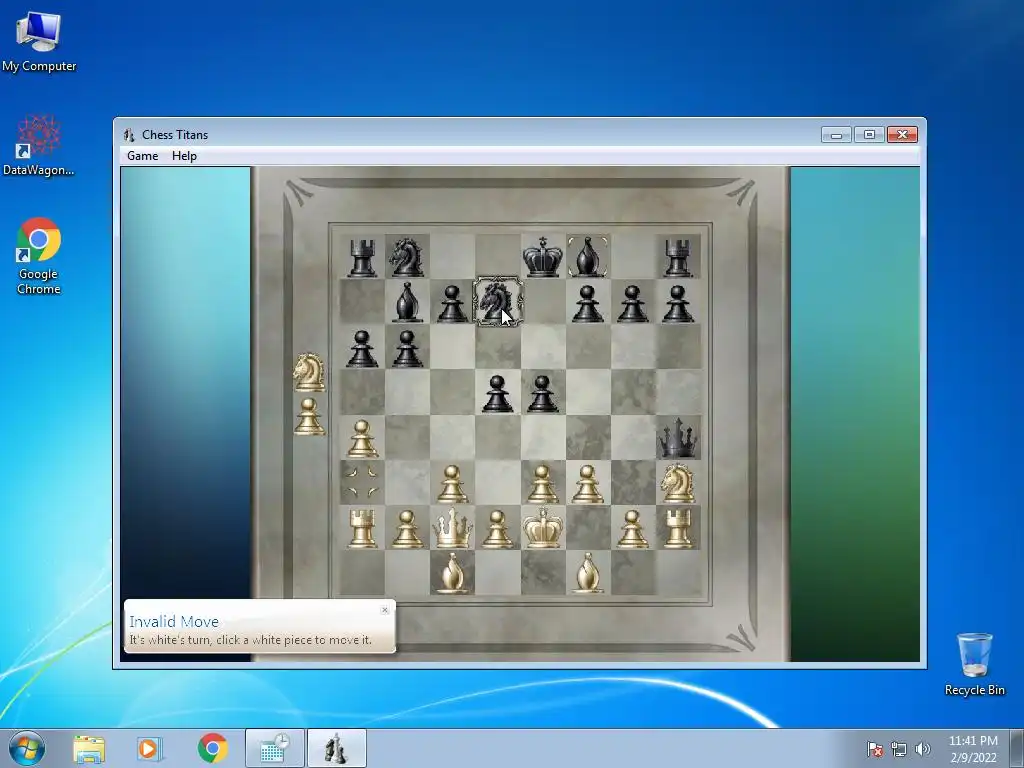The height and width of the screenshot is (768, 1024).
Task: Select the black rook on a8
Action: coord(362,257)
